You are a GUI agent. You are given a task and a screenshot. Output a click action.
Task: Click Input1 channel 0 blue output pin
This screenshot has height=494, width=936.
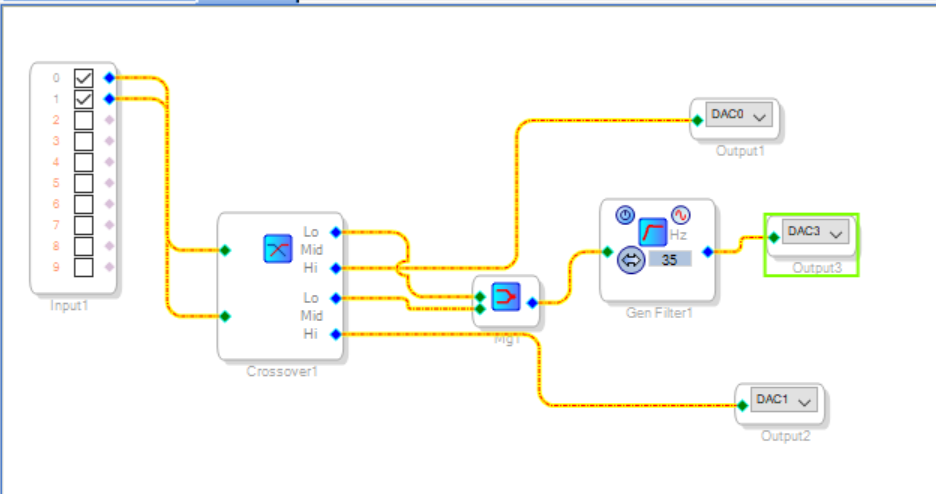click(x=109, y=78)
